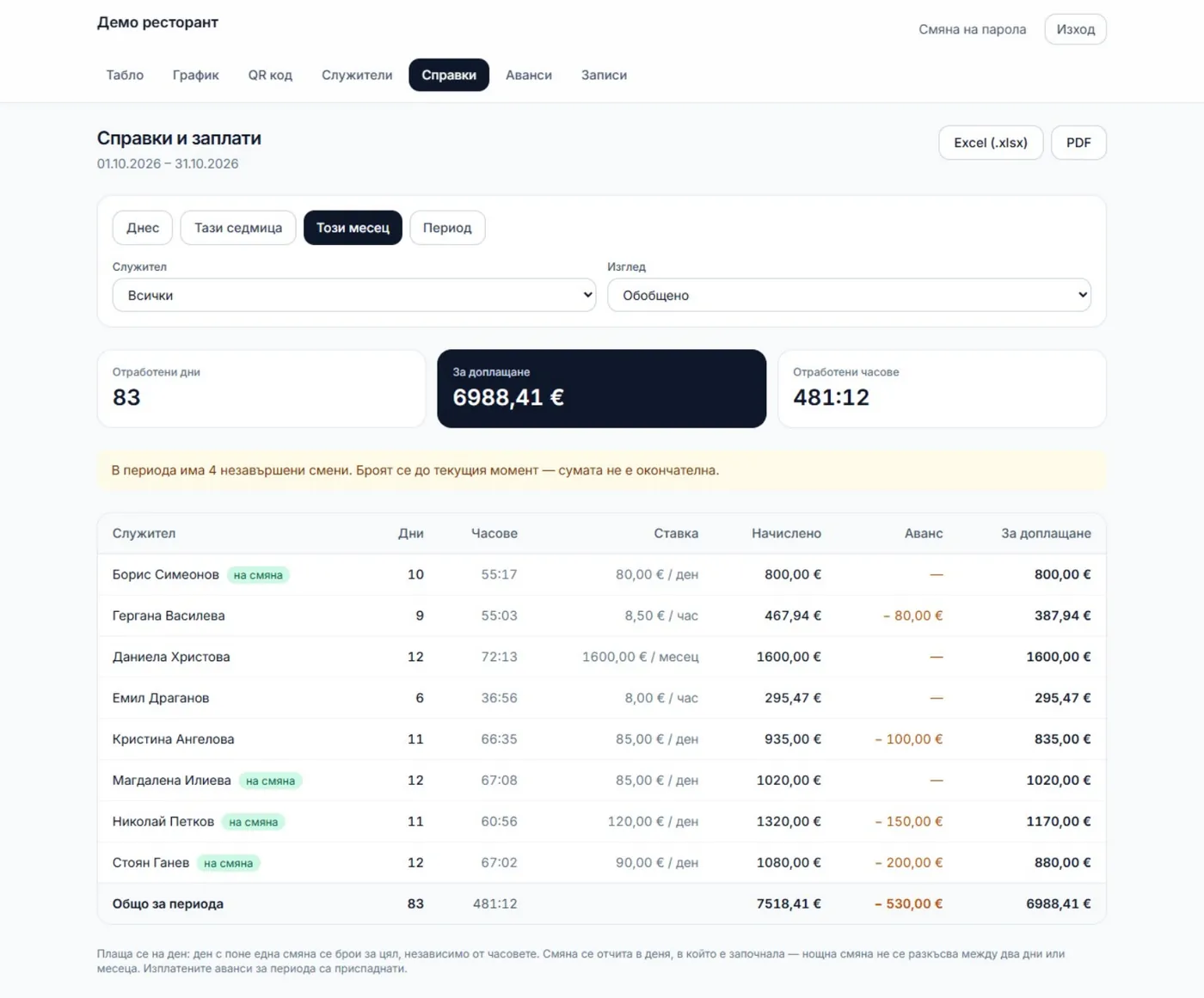
Task: Click the date range 01.10.2026 – 31.10.2026
Action: click(x=168, y=163)
